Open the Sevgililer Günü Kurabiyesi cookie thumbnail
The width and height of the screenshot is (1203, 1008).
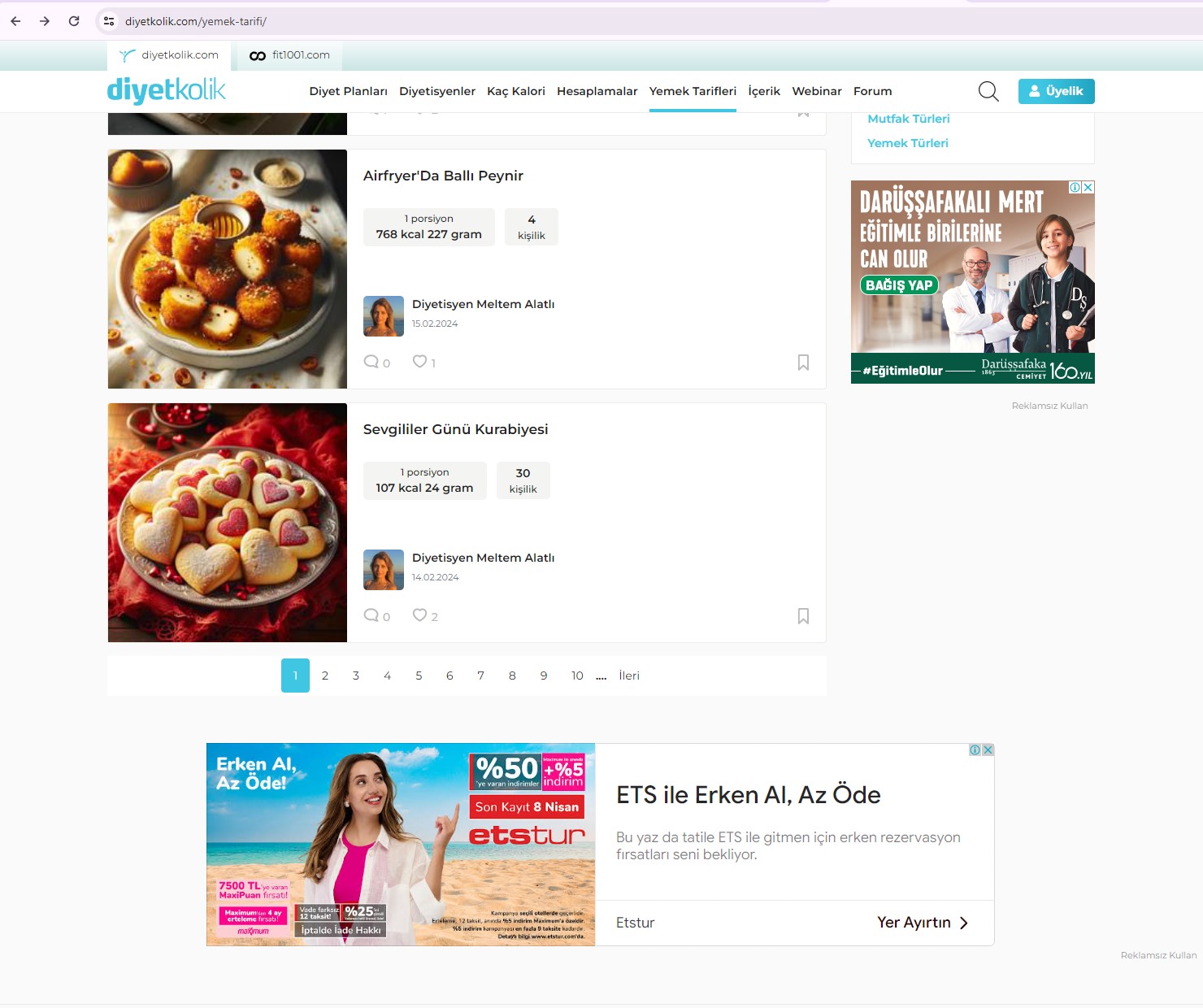(228, 523)
